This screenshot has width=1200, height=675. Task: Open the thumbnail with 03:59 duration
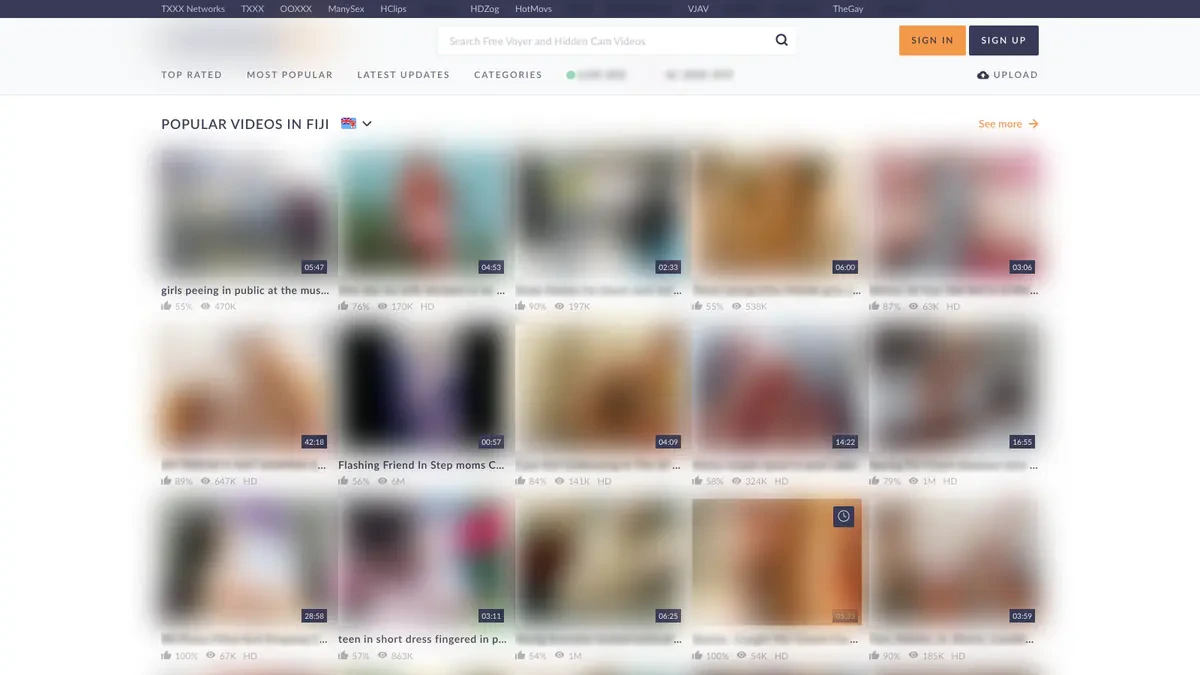coord(954,562)
